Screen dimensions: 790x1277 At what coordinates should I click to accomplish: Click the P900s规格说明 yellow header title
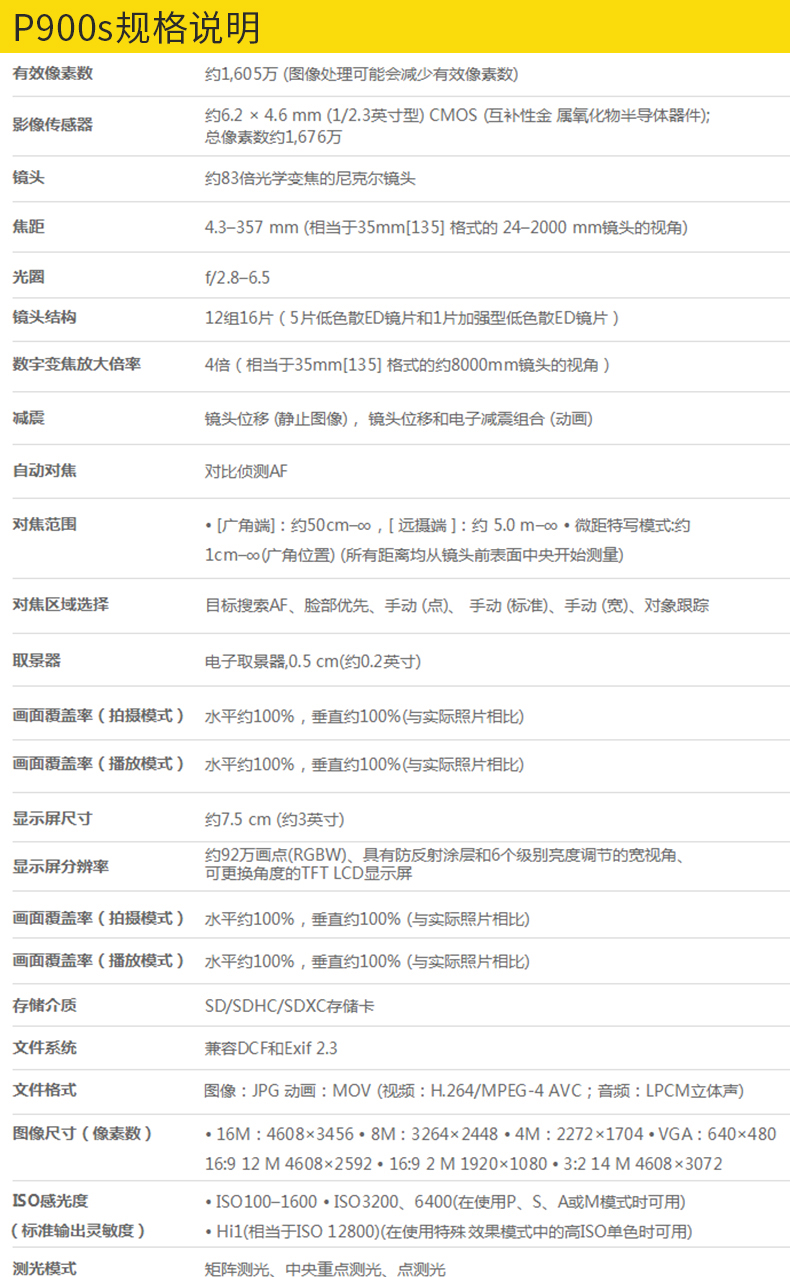(x=137, y=27)
